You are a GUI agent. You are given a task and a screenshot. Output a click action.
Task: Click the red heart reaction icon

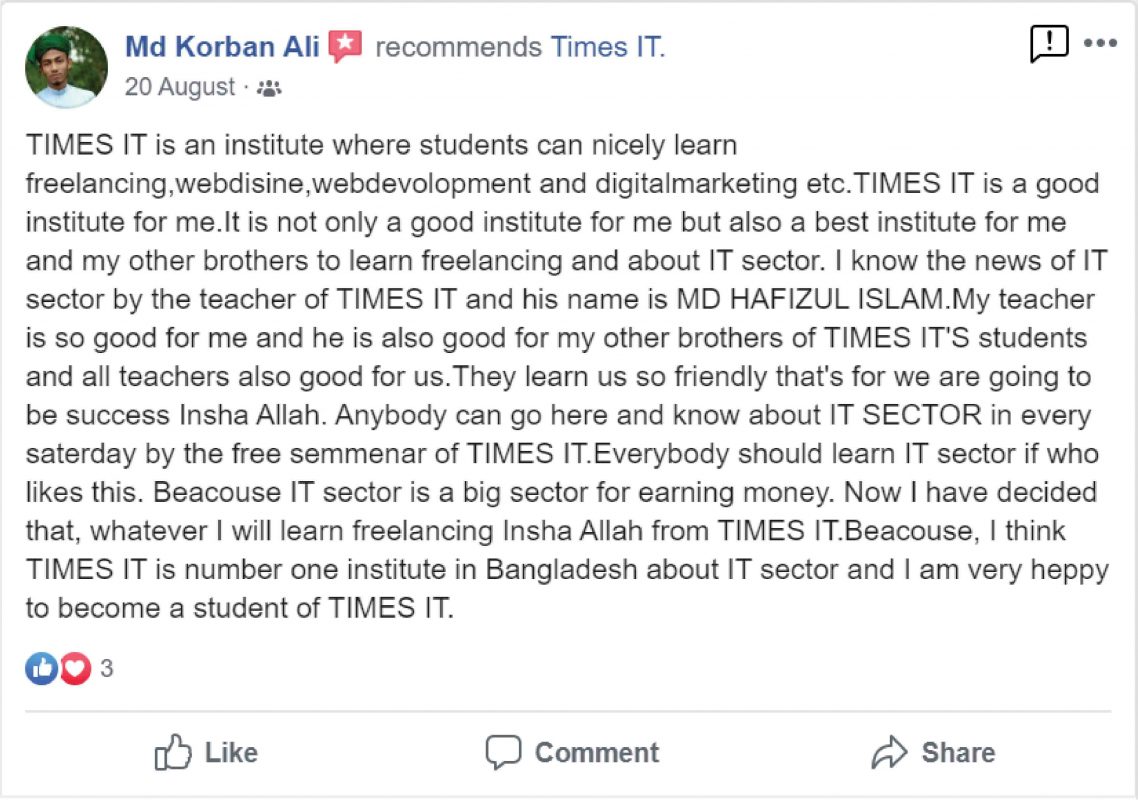click(75, 668)
